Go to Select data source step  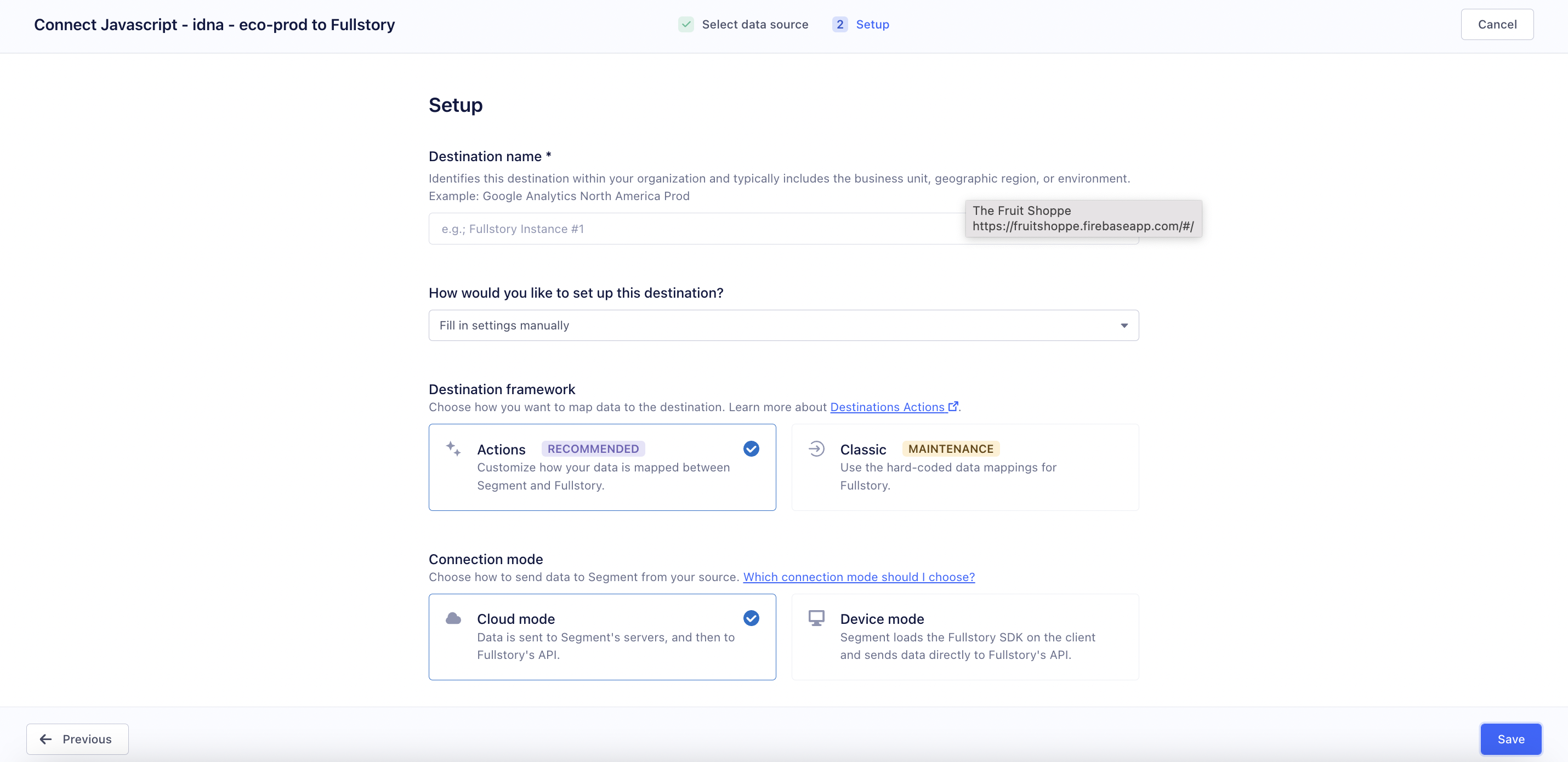755,24
